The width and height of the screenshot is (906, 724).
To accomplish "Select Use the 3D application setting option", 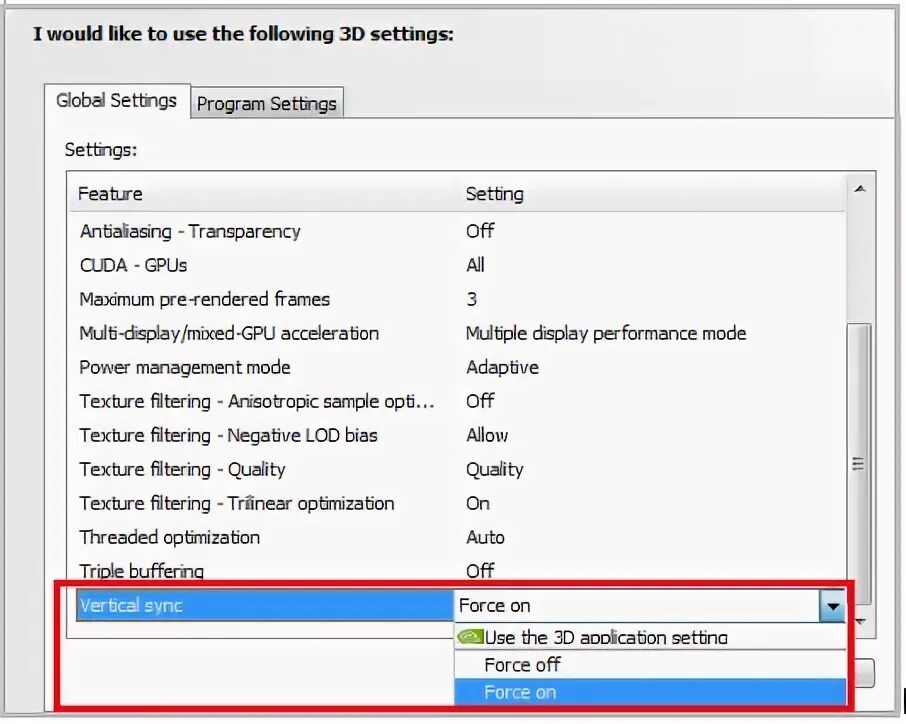I will point(606,637).
